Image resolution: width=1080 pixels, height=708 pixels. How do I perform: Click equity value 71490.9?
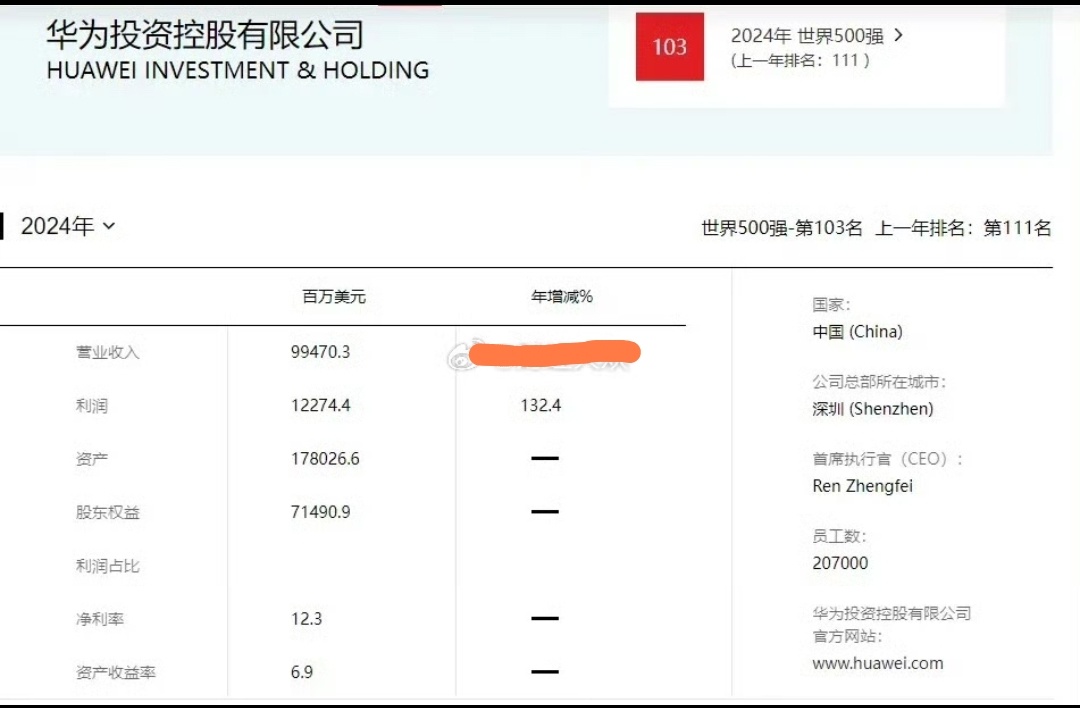(320, 512)
